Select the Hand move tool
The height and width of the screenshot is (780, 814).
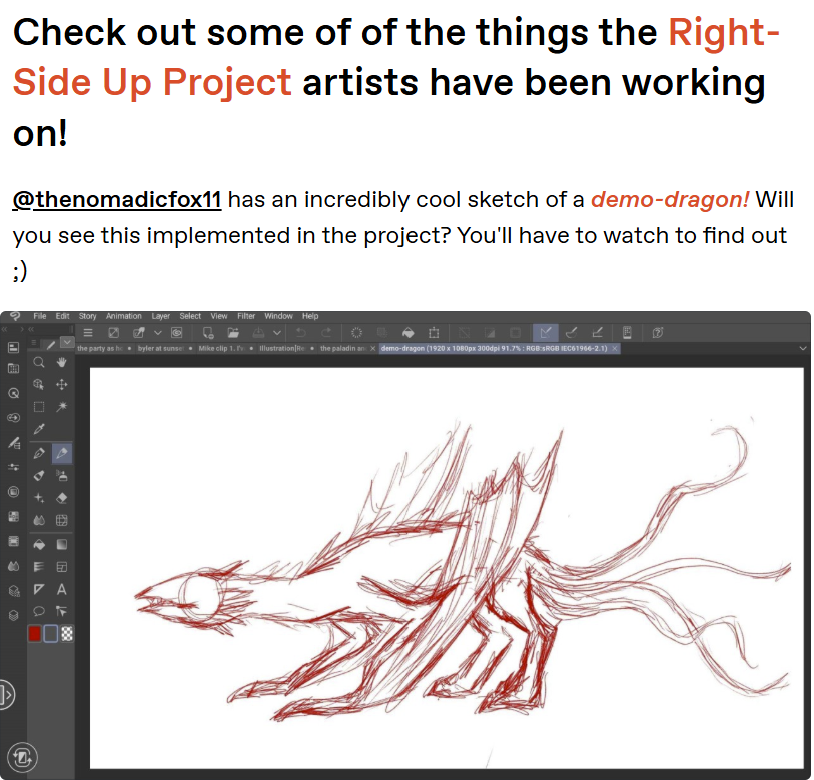61,362
